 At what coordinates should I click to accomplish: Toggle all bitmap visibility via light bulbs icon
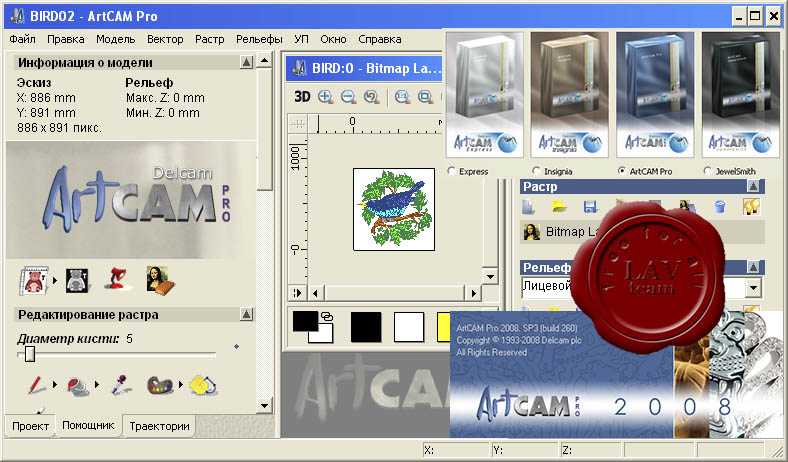tap(751, 206)
